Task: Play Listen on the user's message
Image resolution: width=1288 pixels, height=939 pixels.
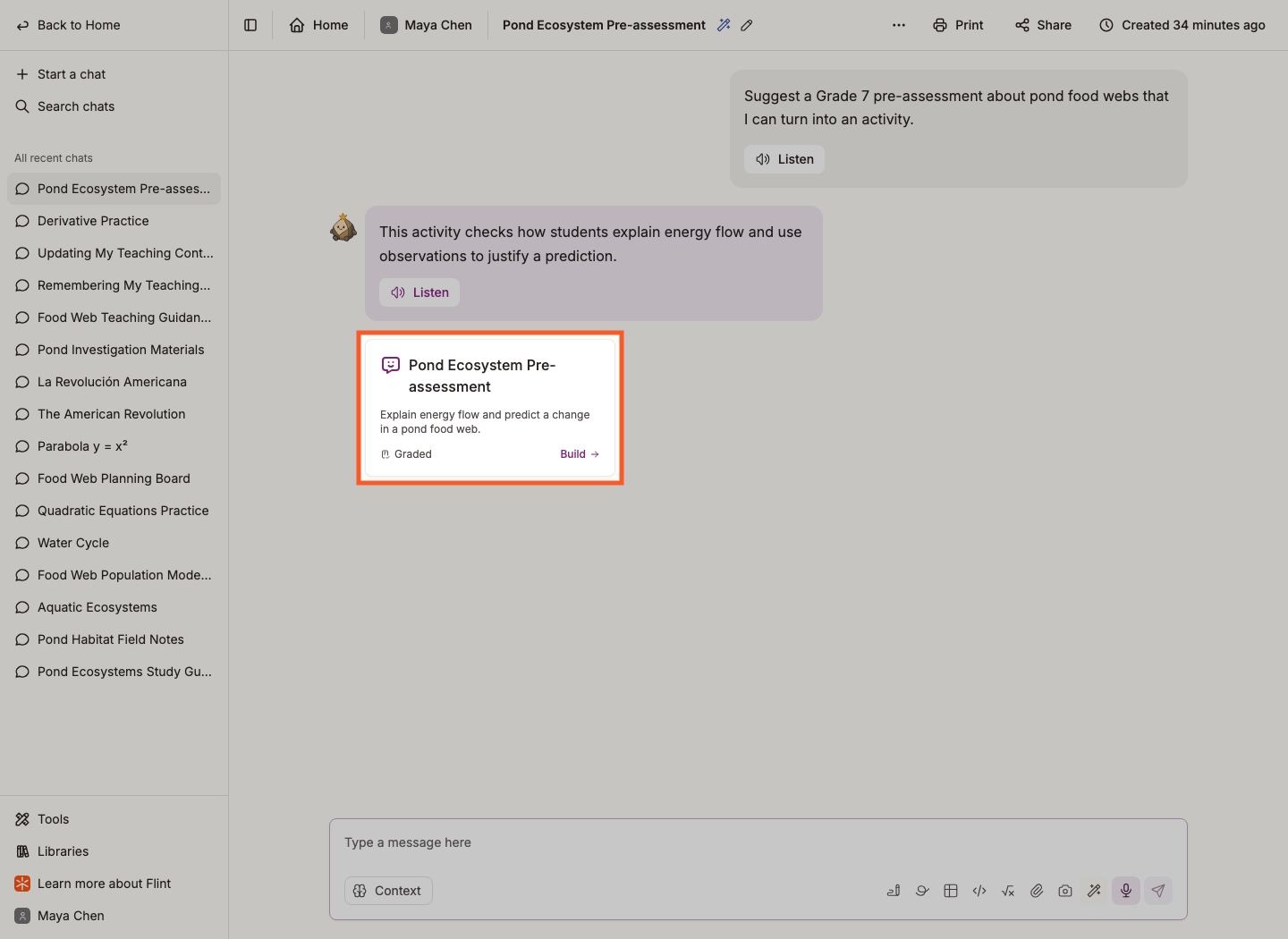Action: pyautogui.click(x=784, y=159)
